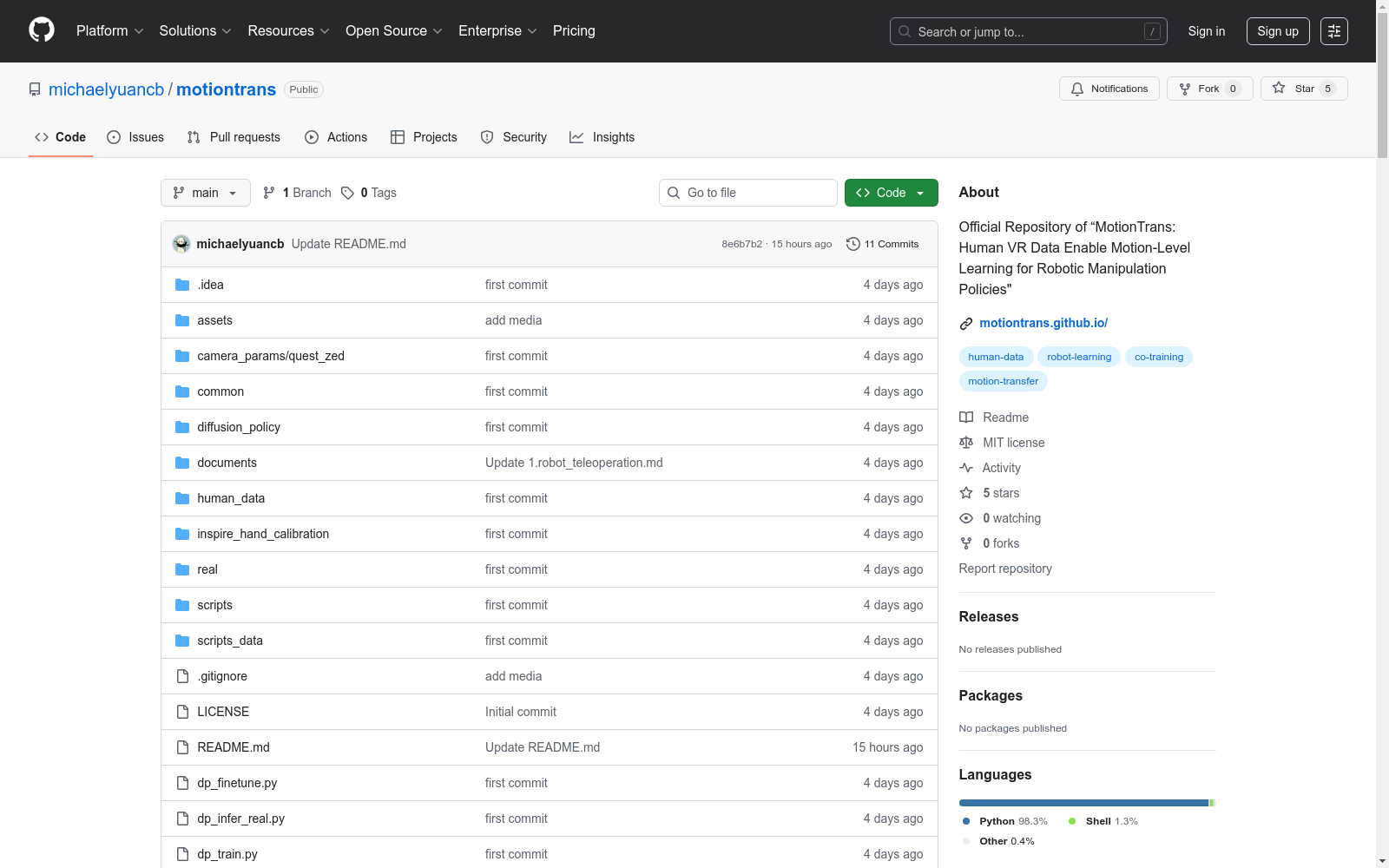Click the robot-learning topic tag
1389x868 pixels.
point(1079,357)
